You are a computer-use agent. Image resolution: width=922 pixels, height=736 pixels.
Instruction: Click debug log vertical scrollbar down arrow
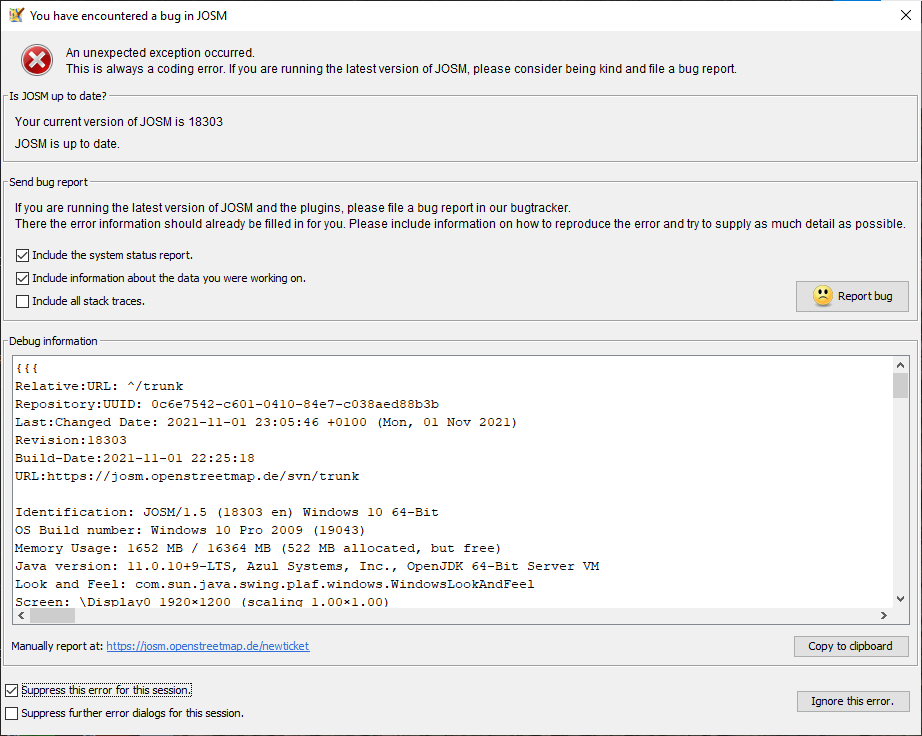pos(900,598)
